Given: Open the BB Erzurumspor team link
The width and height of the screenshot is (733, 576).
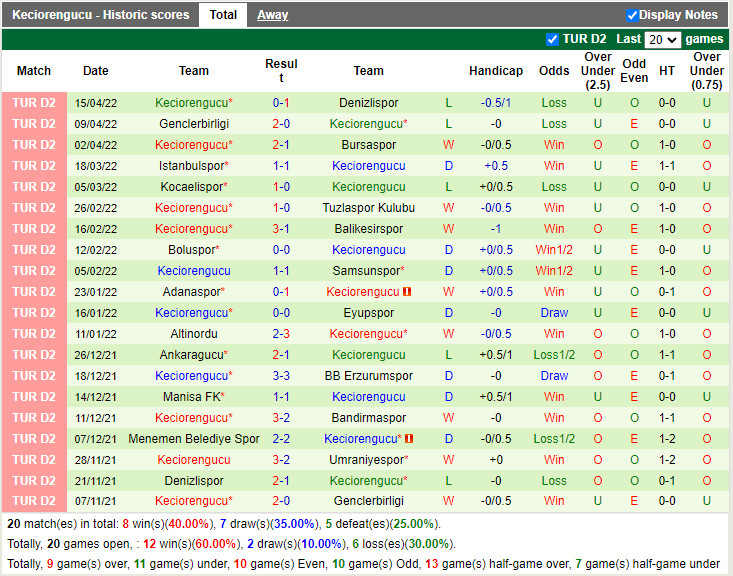Looking at the screenshot, I should 368,376.
